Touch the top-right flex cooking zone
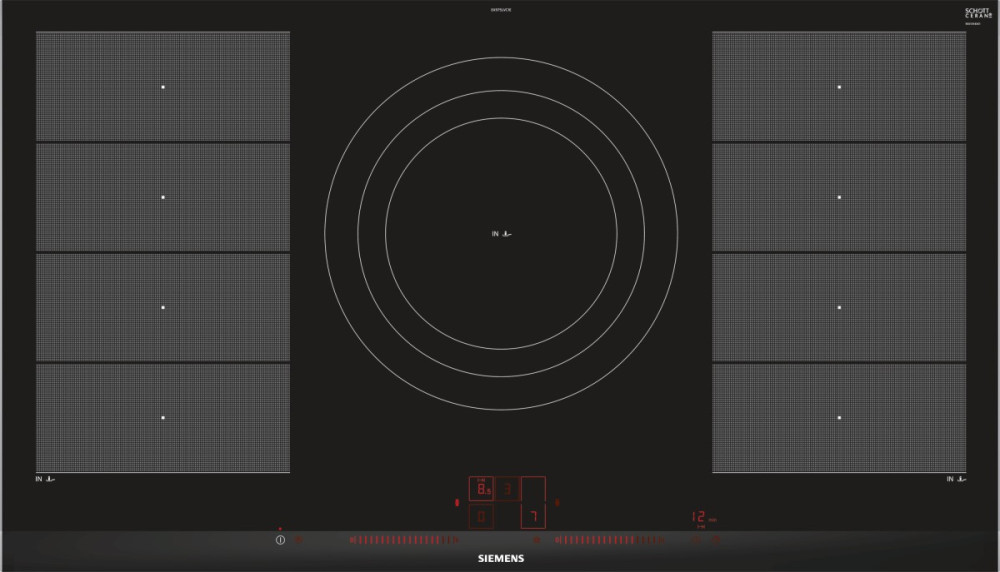 (x=839, y=87)
